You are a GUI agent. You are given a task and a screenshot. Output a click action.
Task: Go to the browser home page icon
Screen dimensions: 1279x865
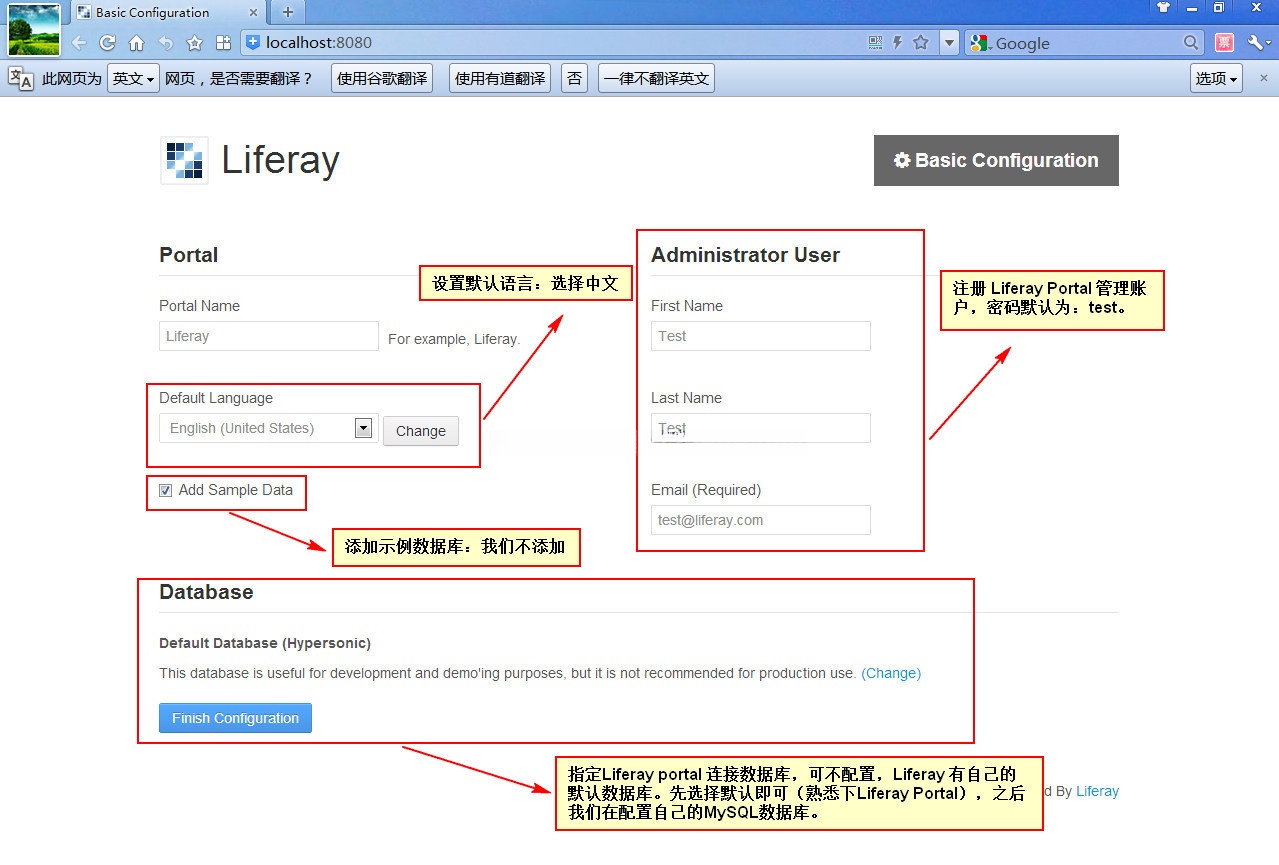137,43
